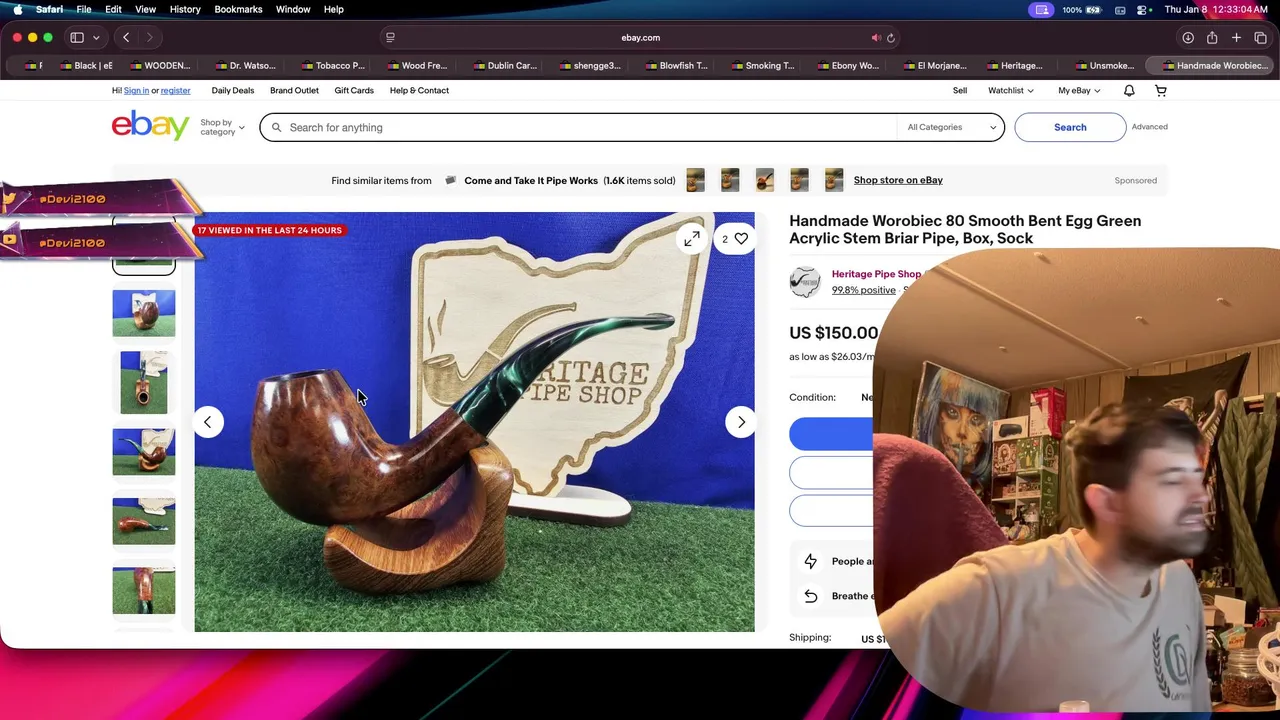Open notifications bell icon
1280x720 pixels.
click(x=1129, y=91)
